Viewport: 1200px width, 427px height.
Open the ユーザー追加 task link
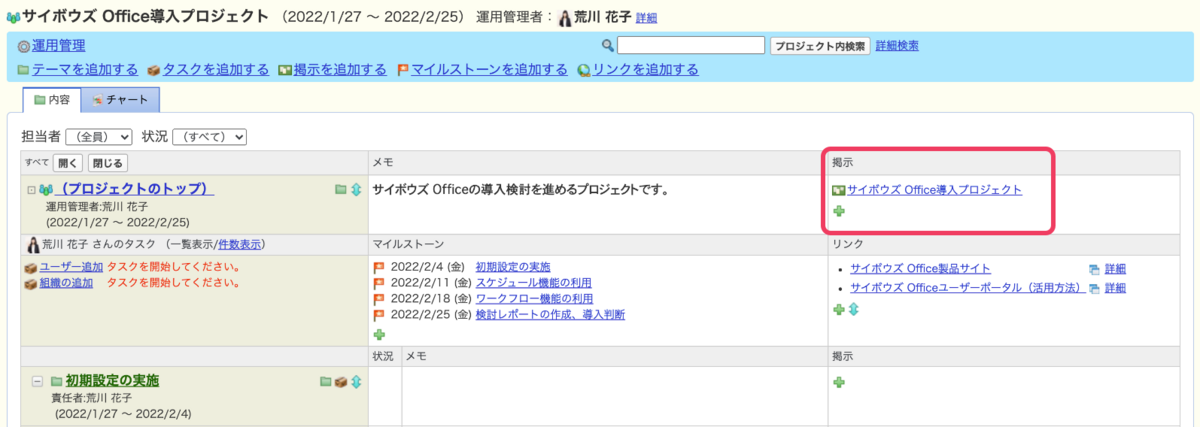[x=71, y=268]
